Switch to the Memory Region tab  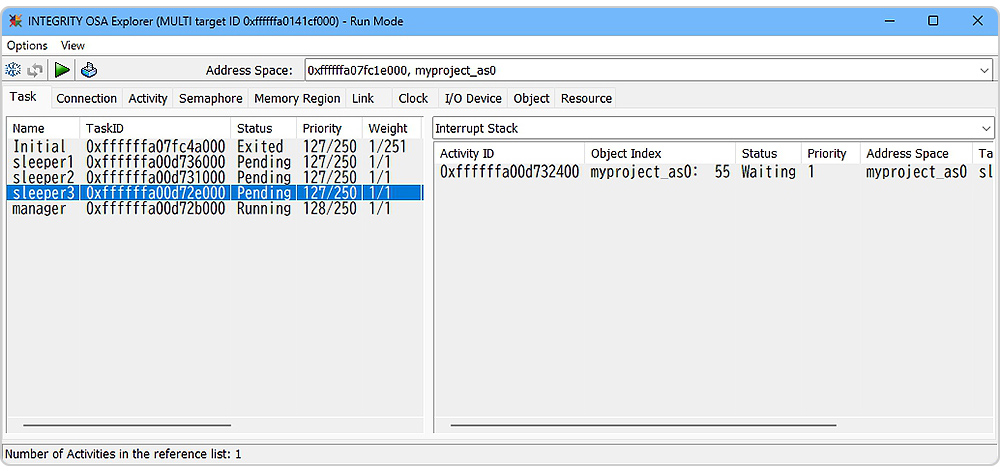pyautogui.click(x=297, y=98)
